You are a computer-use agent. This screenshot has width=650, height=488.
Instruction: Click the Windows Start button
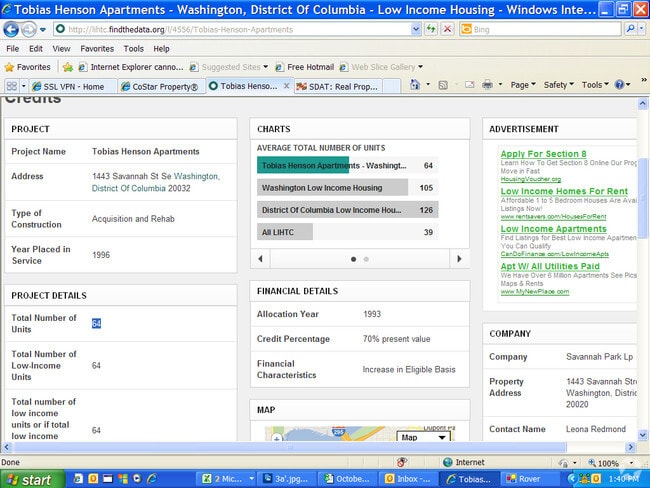28,479
